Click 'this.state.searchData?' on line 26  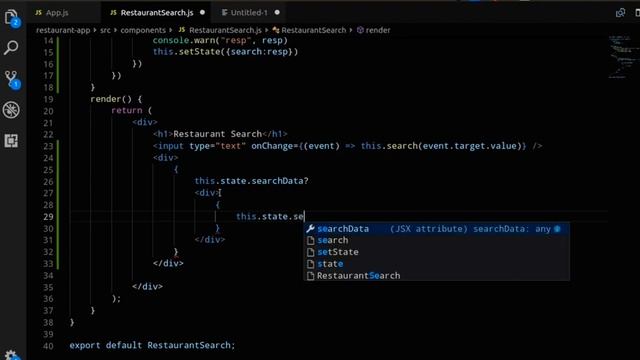click(x=251, y=181)
